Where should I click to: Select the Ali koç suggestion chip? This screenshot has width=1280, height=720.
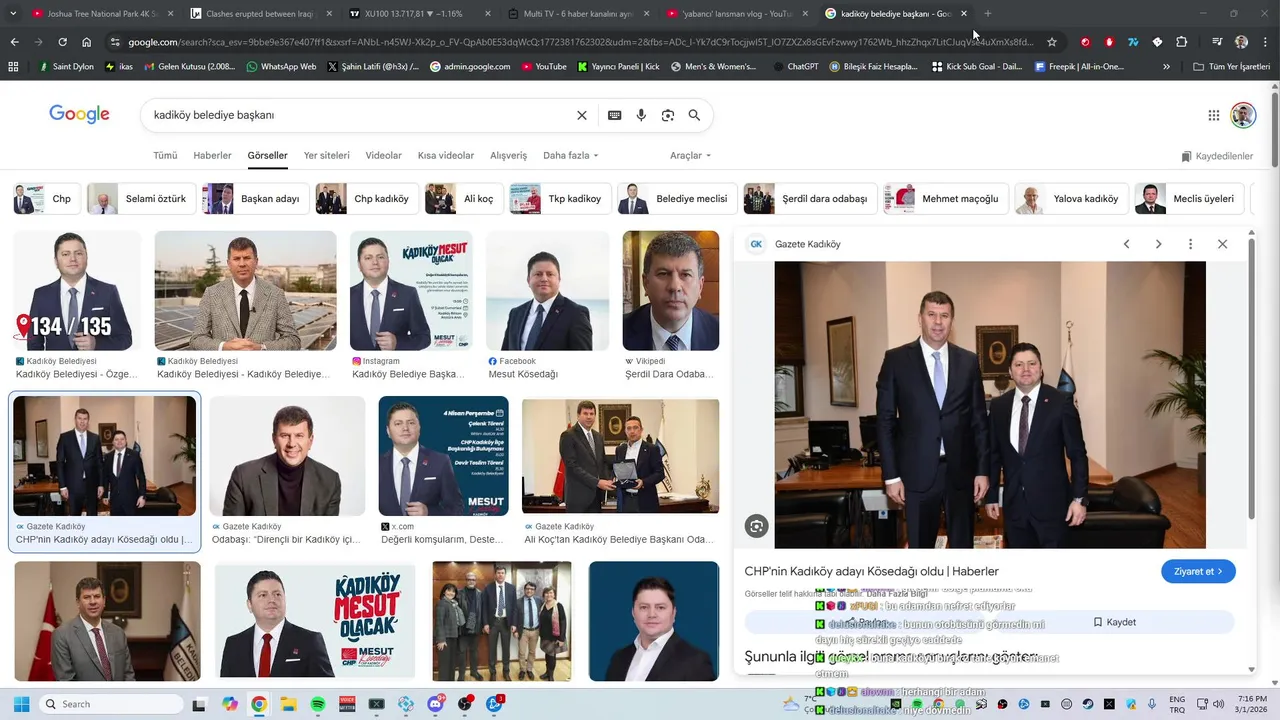tap(463, 199)
